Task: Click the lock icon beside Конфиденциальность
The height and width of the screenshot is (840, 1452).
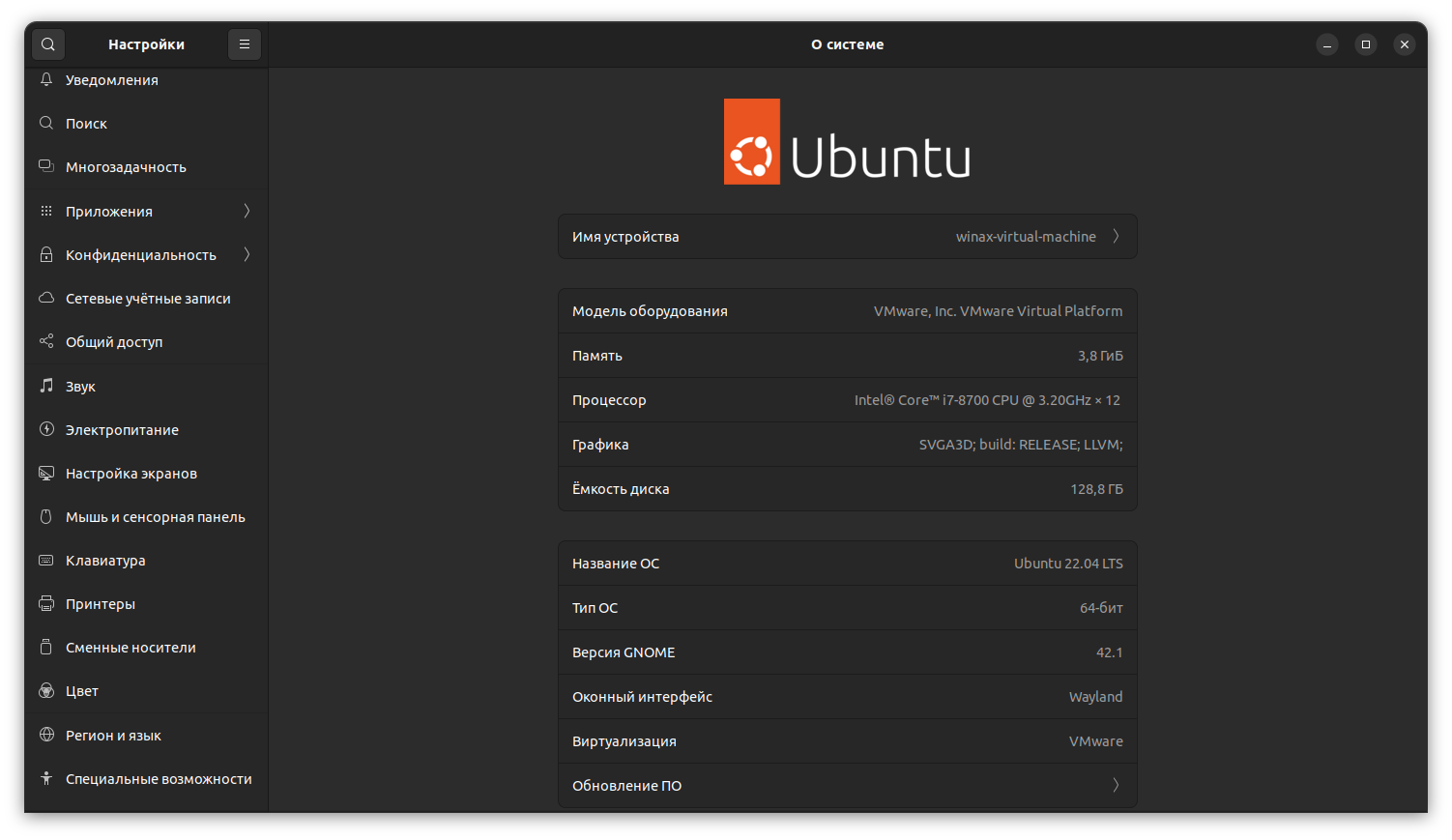Action: tap(46, 254)
